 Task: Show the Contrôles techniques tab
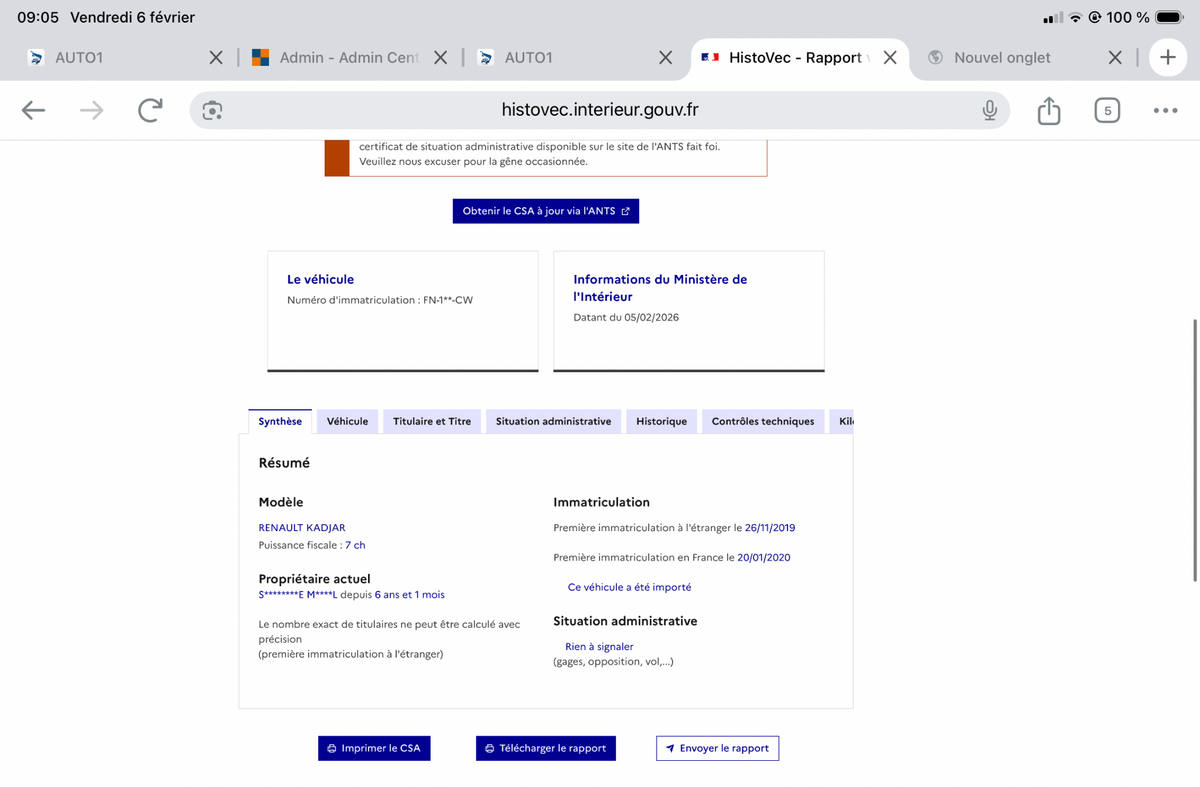[x=763, y=422]
